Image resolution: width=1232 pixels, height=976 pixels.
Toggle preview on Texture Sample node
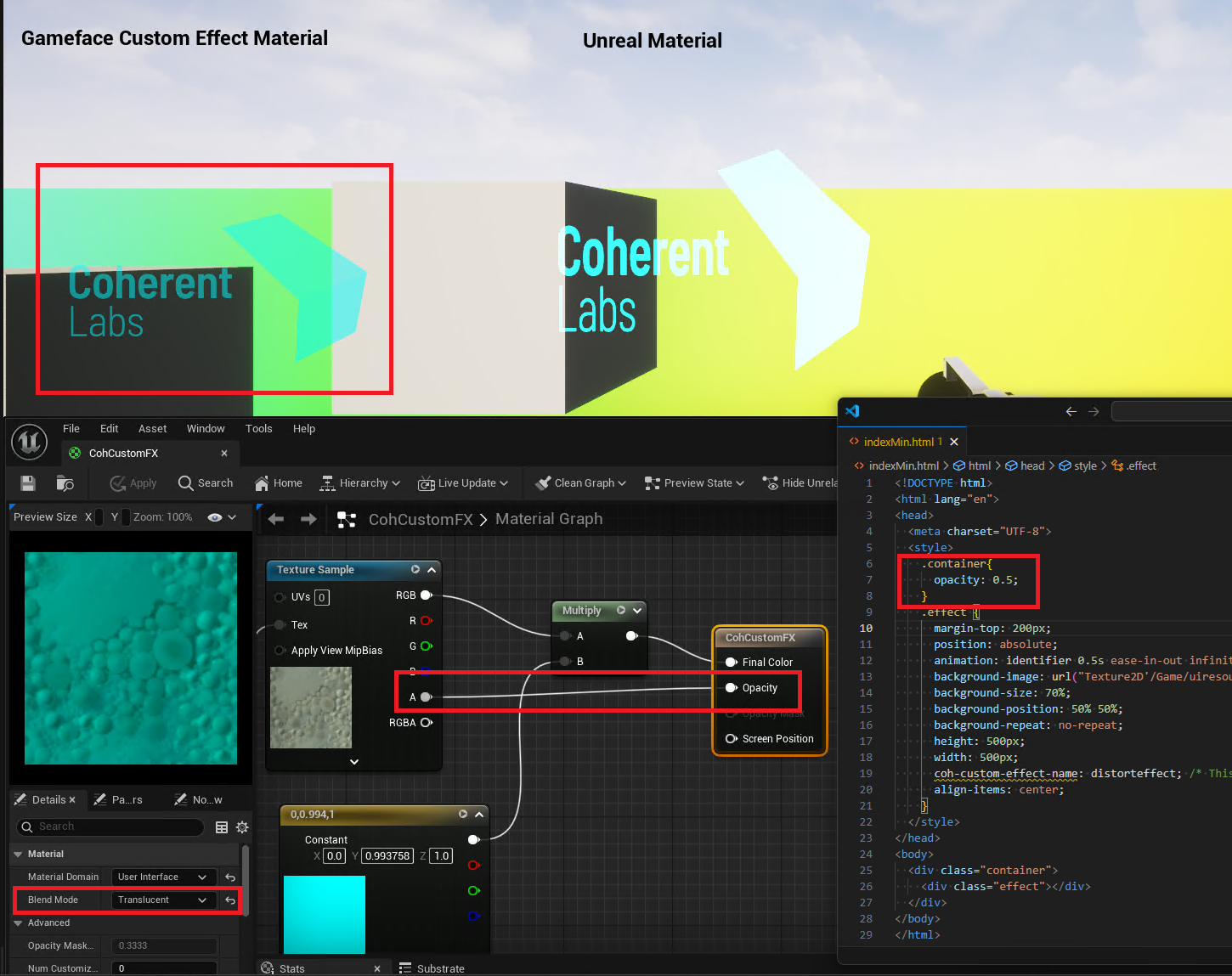(415, 570)
